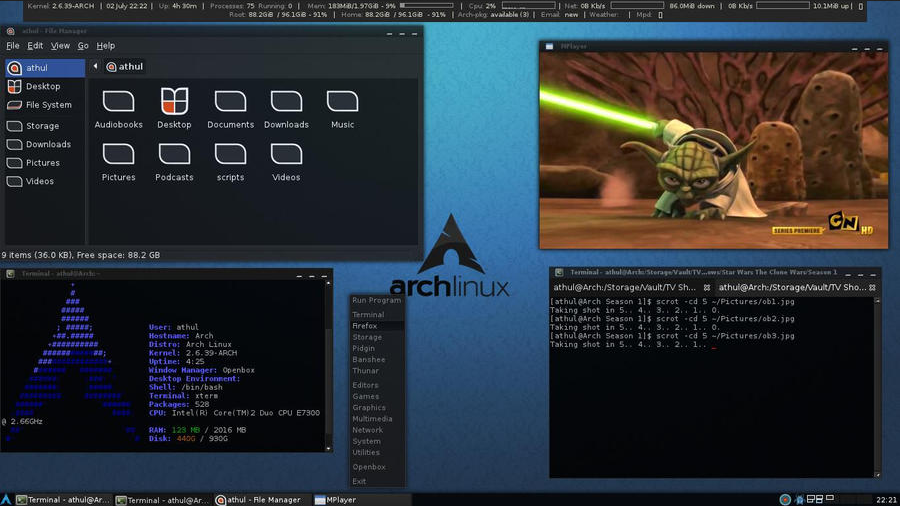The width and height of the screenshot is (900, 506).
Task: Click the athul path bar button
Action: coord(125,67)
